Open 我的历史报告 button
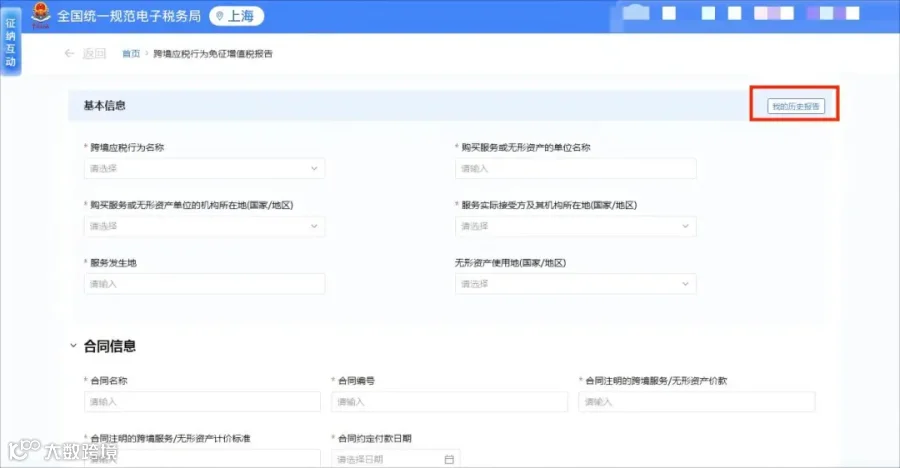The height and width of the screenshot is (468, 900). point(796,106)
